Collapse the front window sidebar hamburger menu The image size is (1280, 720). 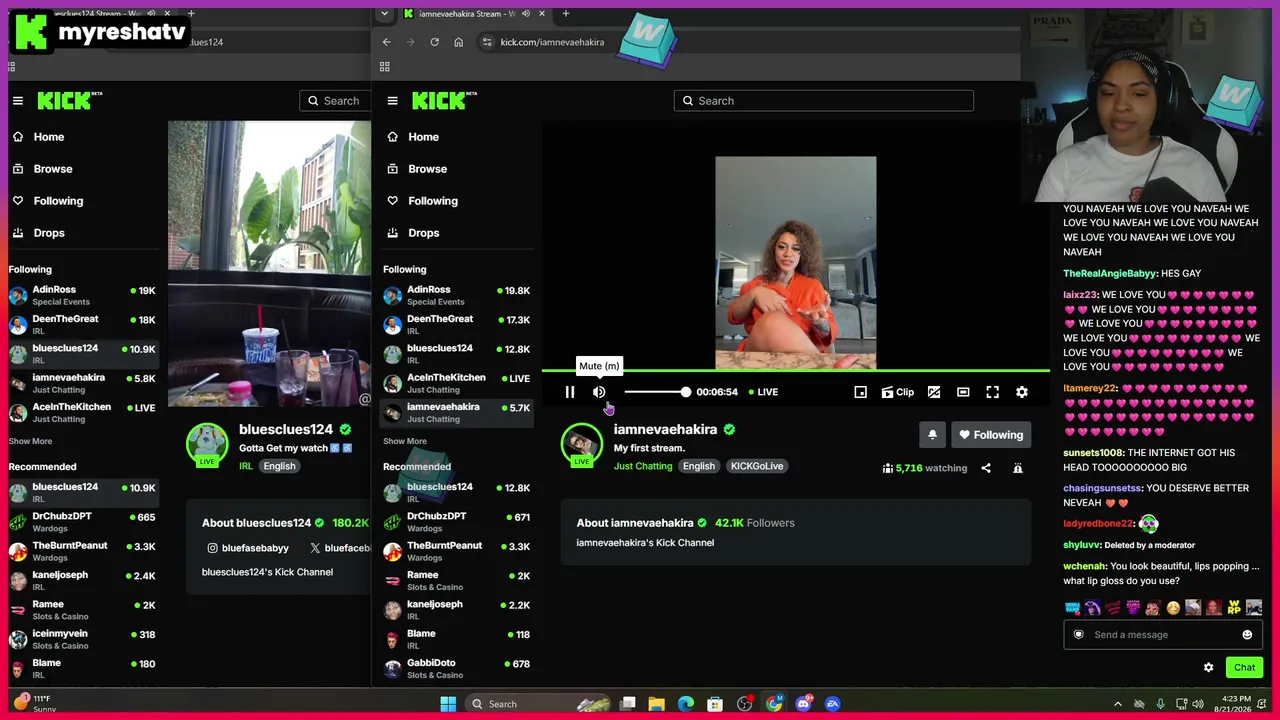(x=393, y=101)
